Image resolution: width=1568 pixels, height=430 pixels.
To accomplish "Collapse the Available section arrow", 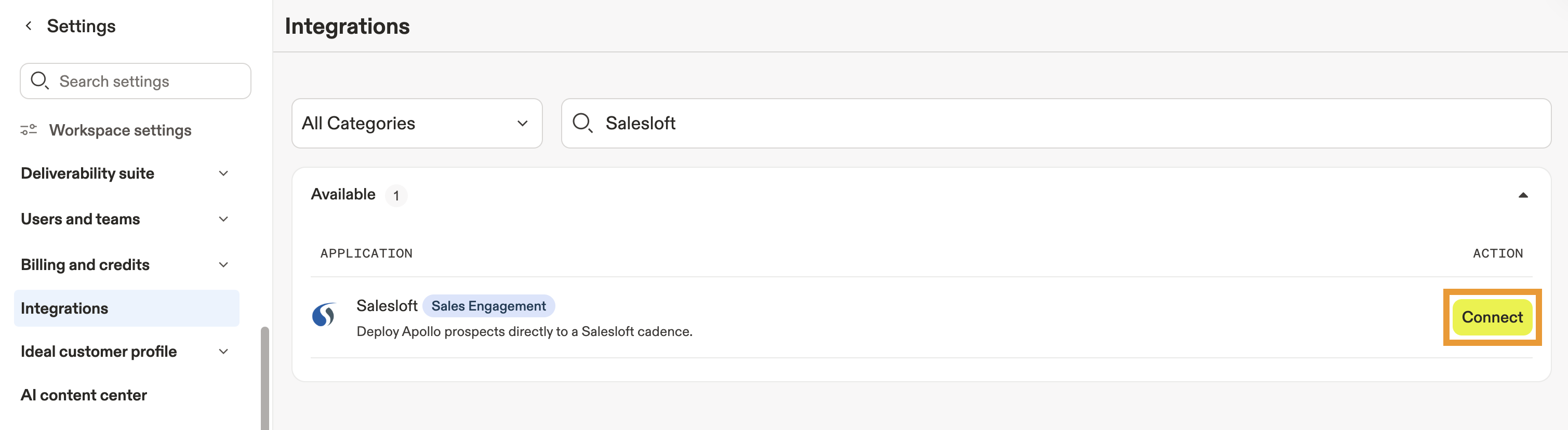I will coord(1522,195).
